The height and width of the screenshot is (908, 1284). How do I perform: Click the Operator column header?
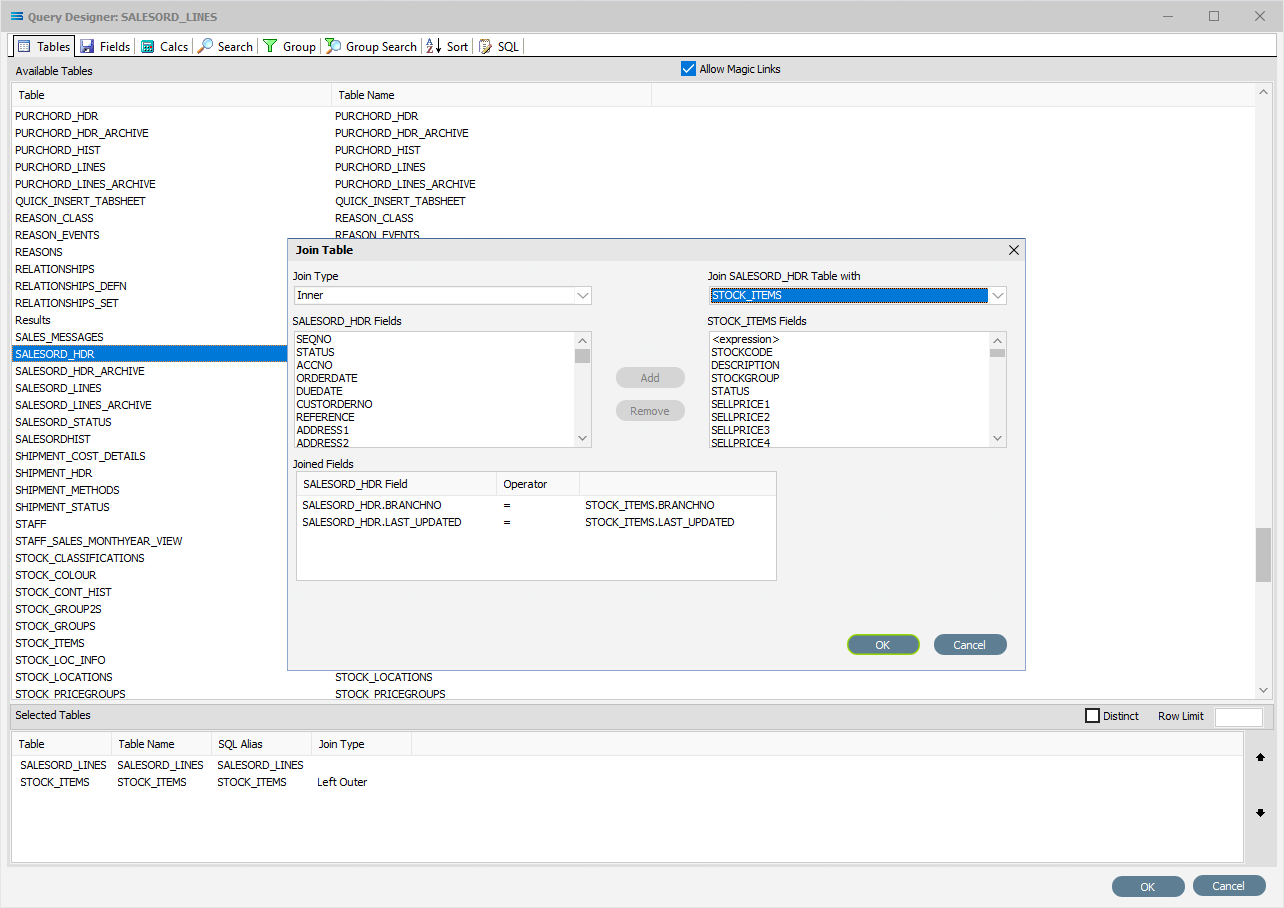click(538, 484)
